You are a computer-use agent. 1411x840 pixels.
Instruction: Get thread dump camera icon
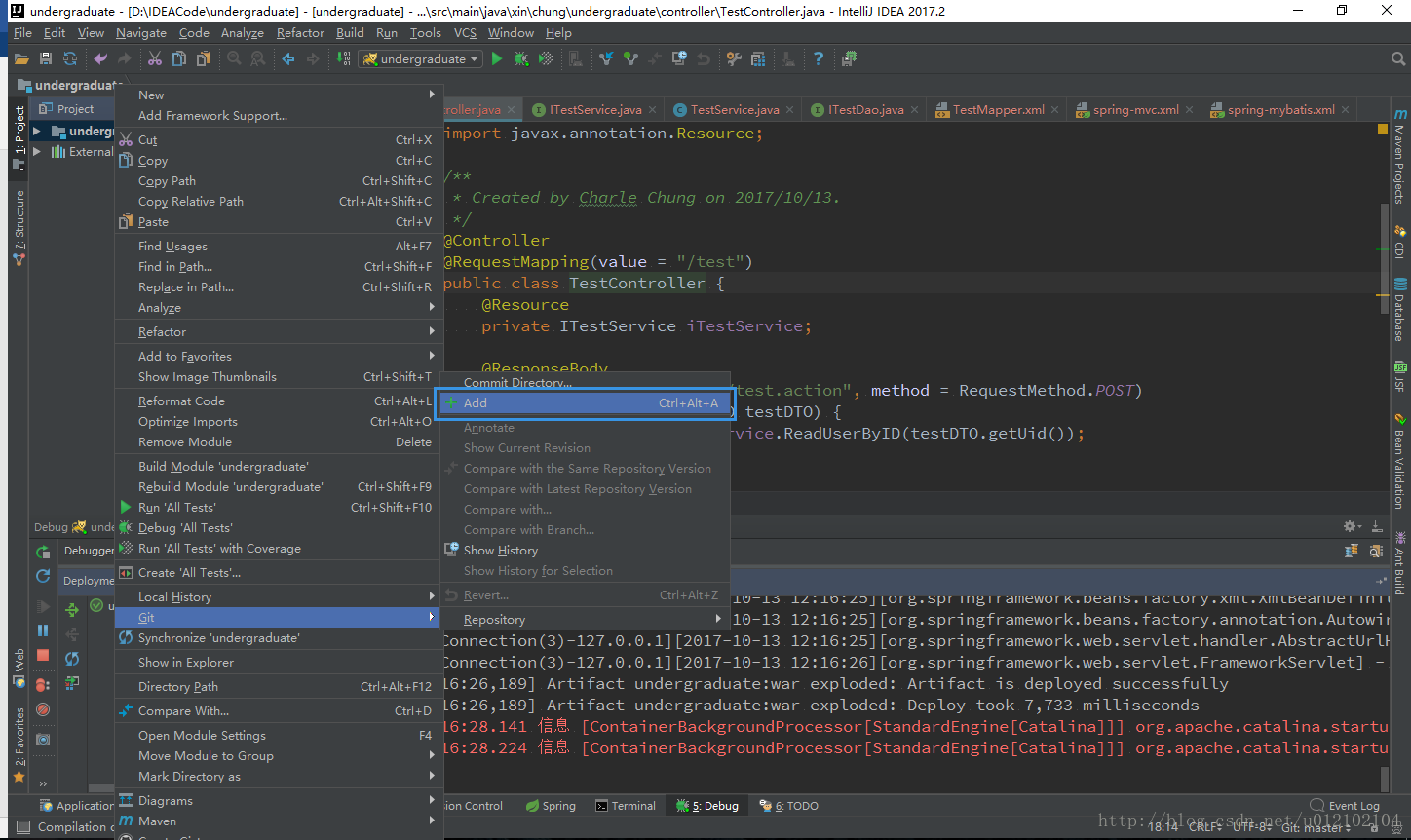coord(43,740)
